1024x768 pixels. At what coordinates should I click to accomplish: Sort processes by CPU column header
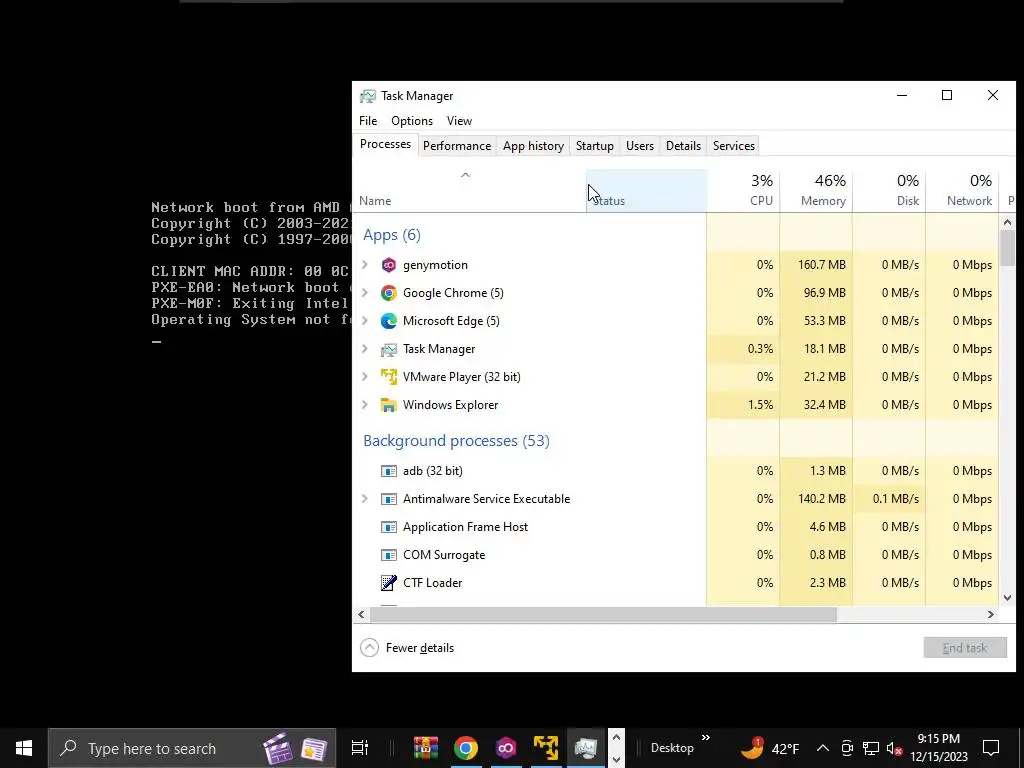(x=743, y=191)
